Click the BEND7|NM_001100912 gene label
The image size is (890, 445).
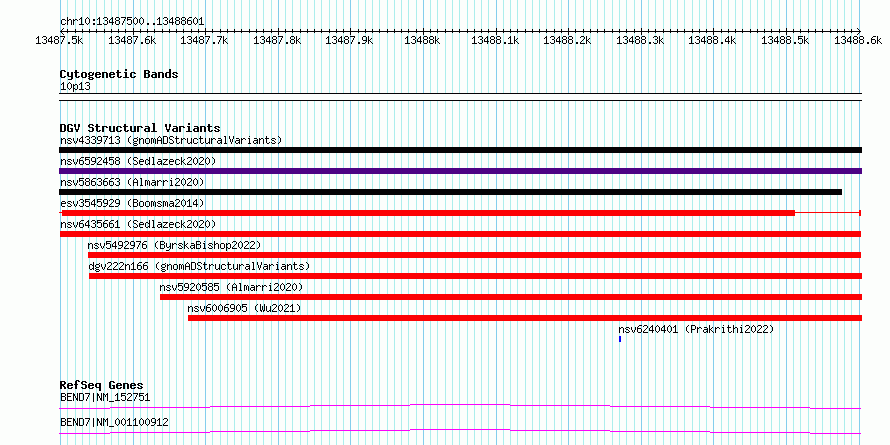(x=114, y=422)
